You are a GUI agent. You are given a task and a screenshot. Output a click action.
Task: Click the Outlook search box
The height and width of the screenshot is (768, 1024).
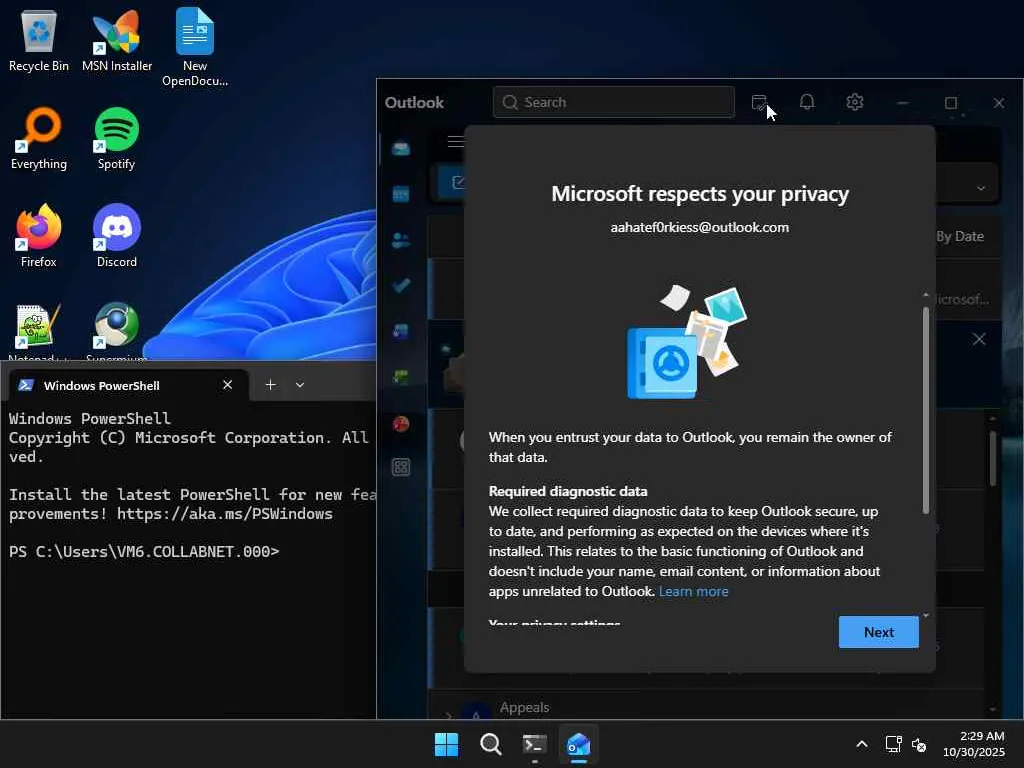click(x=614, y=103)
